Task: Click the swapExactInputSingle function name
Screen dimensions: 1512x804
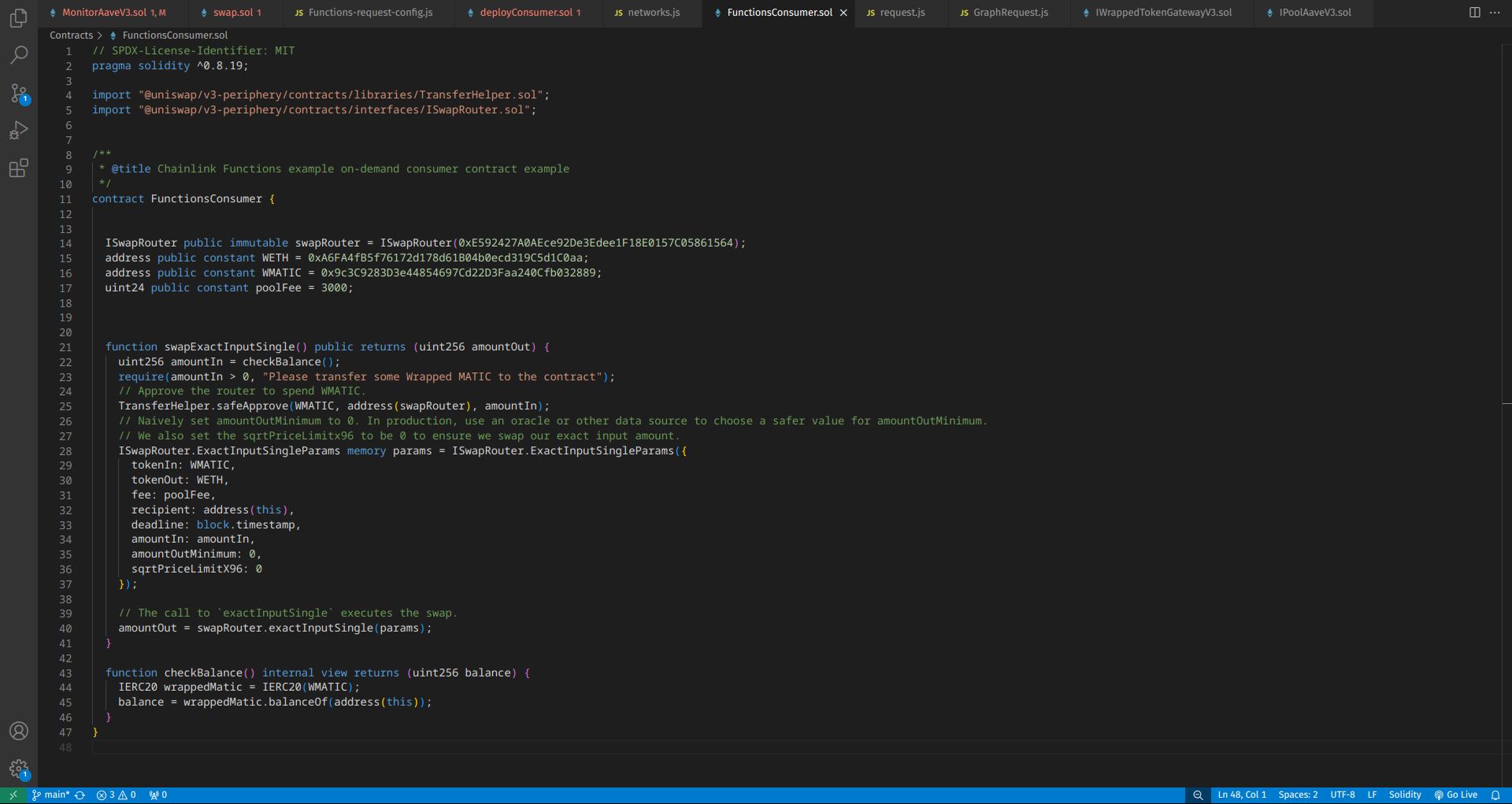Action: click(x=229, y=347)
